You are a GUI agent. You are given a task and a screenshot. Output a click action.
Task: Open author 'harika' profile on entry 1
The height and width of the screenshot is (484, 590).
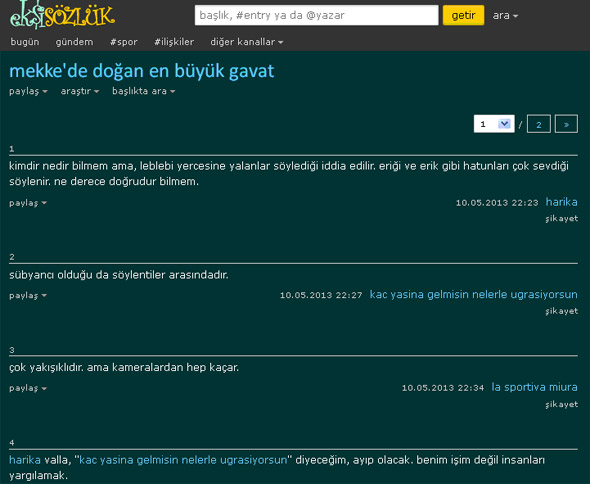561,202
